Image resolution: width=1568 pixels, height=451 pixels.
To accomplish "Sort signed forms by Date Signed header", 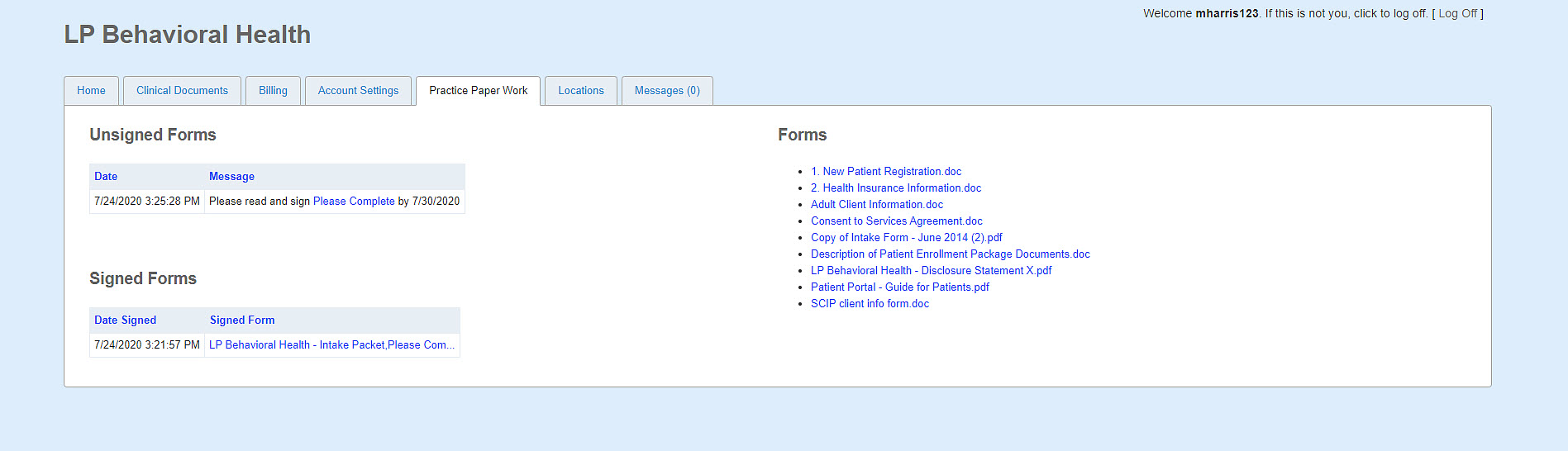I will (125, 320).
